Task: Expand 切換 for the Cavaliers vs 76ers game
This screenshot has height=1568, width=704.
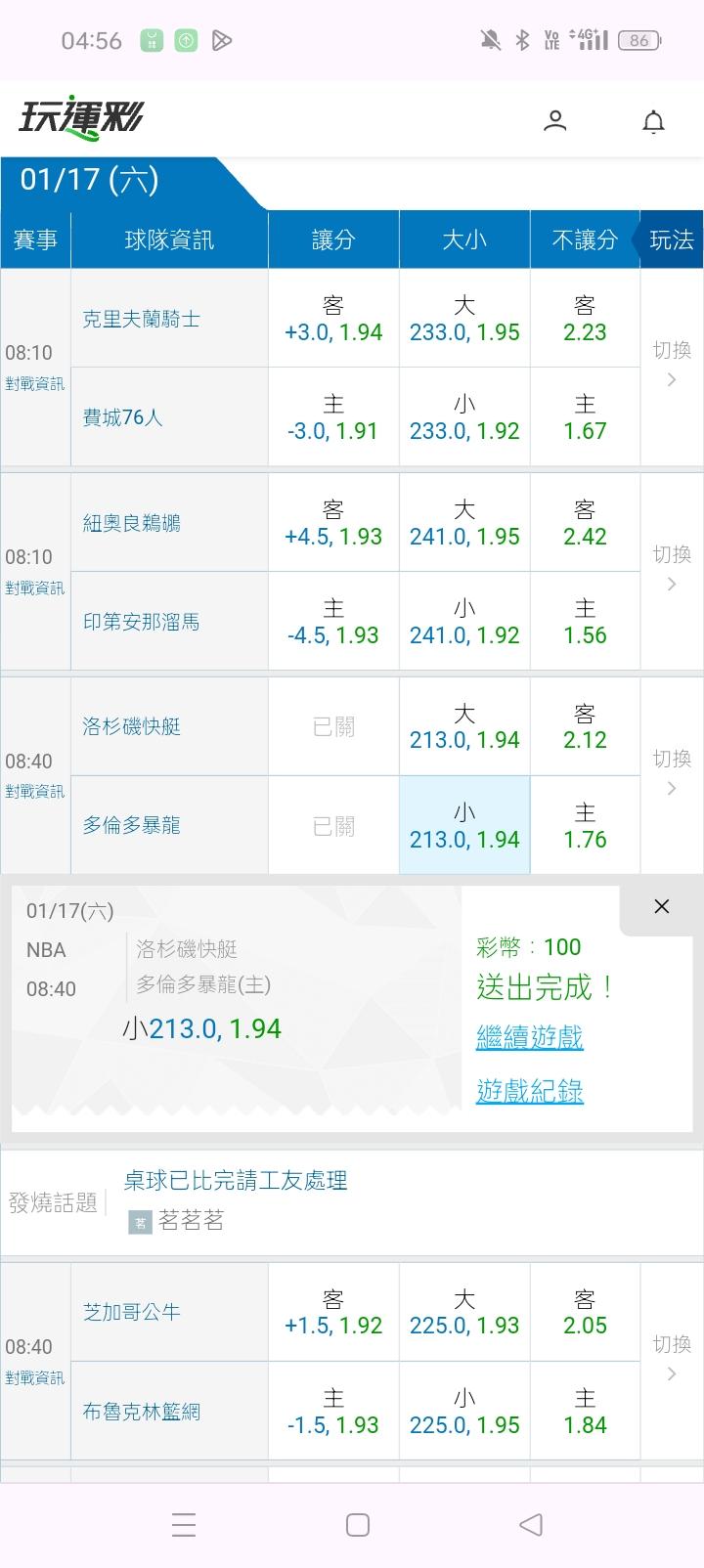Action: (x=672, y=364)
